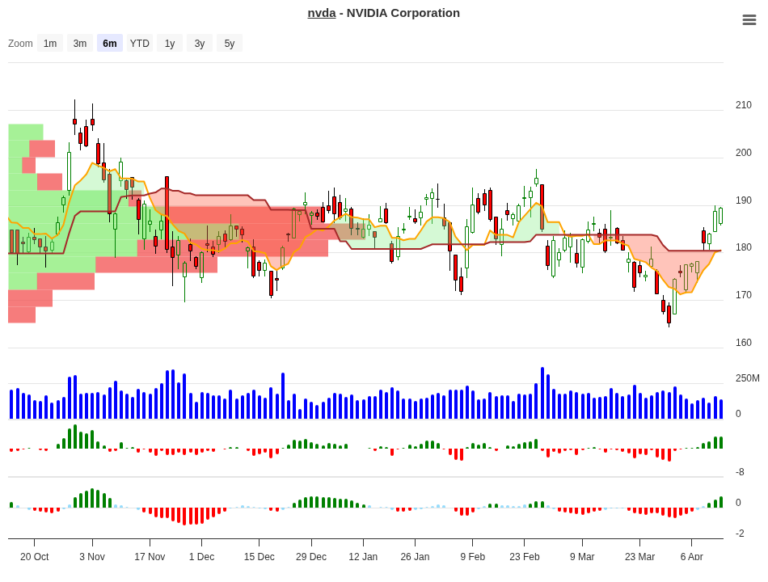Screen dimensions: 768x582
Task: Click the 3 Nov date label
Action: pyautogui.click(x=92, y=557)
